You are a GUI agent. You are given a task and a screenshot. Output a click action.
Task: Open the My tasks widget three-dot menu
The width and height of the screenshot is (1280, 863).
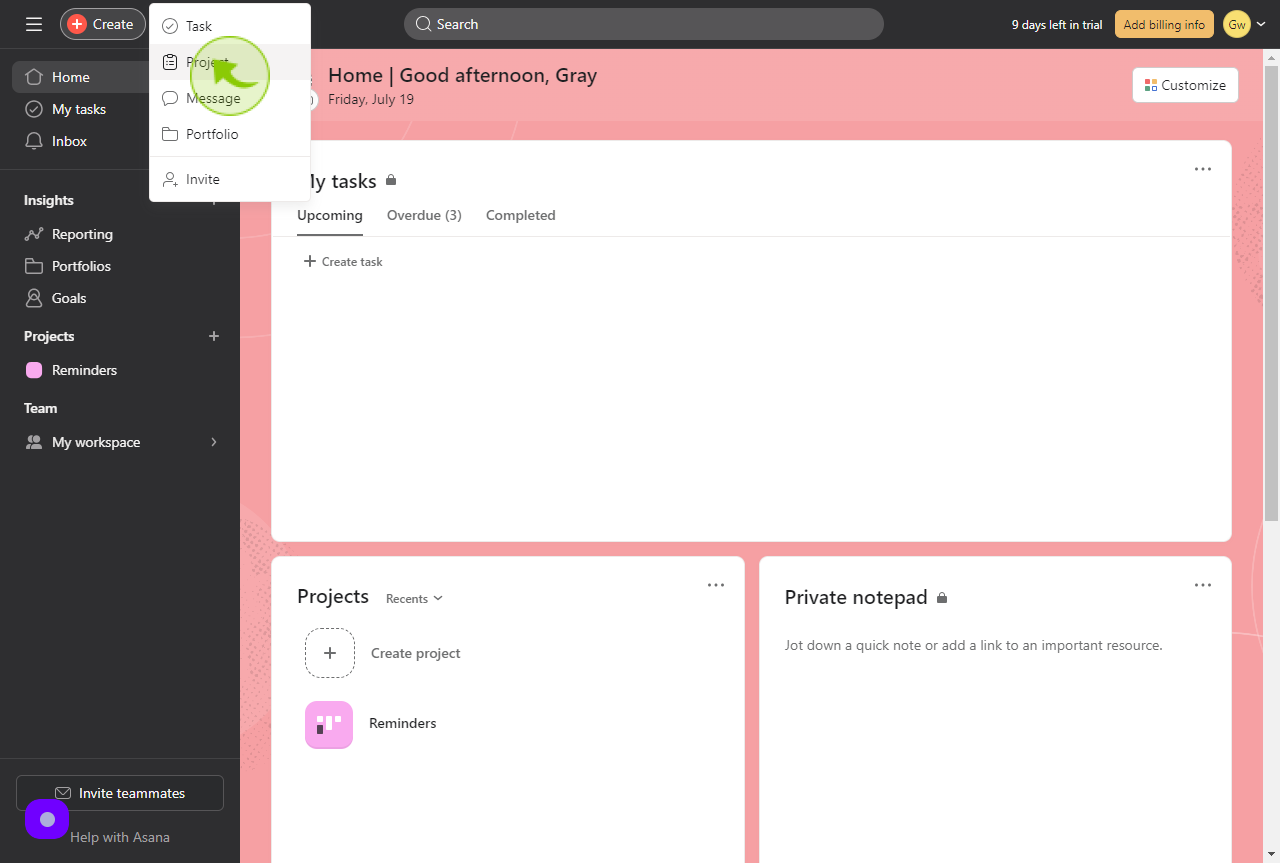coord(1203,169)
